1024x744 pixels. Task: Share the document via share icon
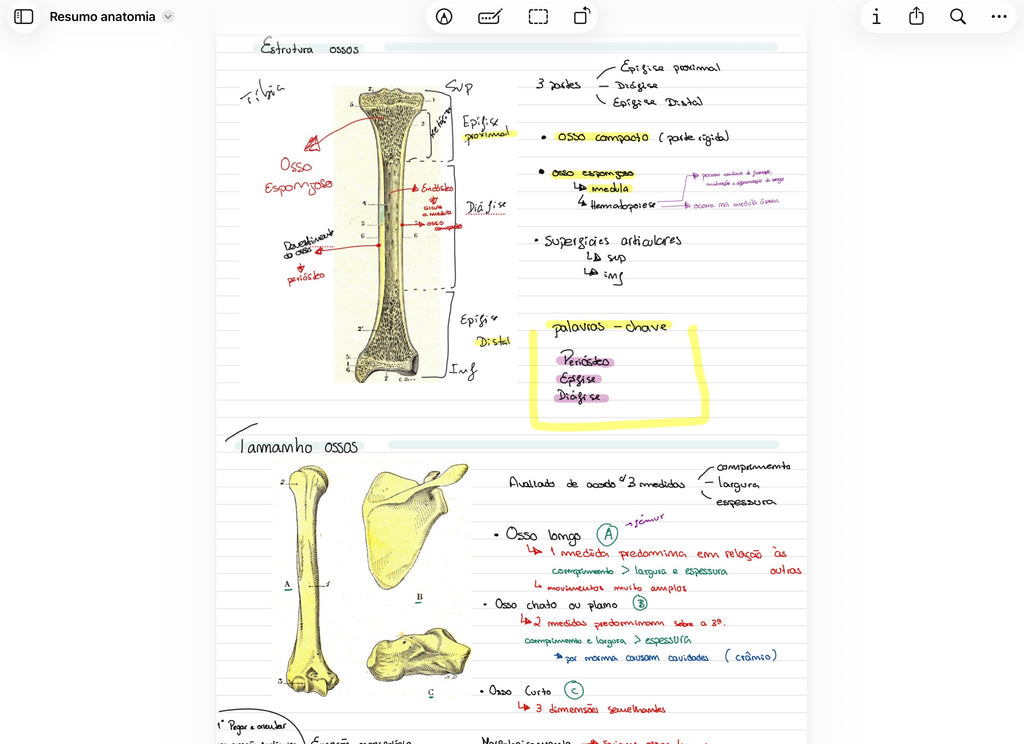916,16
